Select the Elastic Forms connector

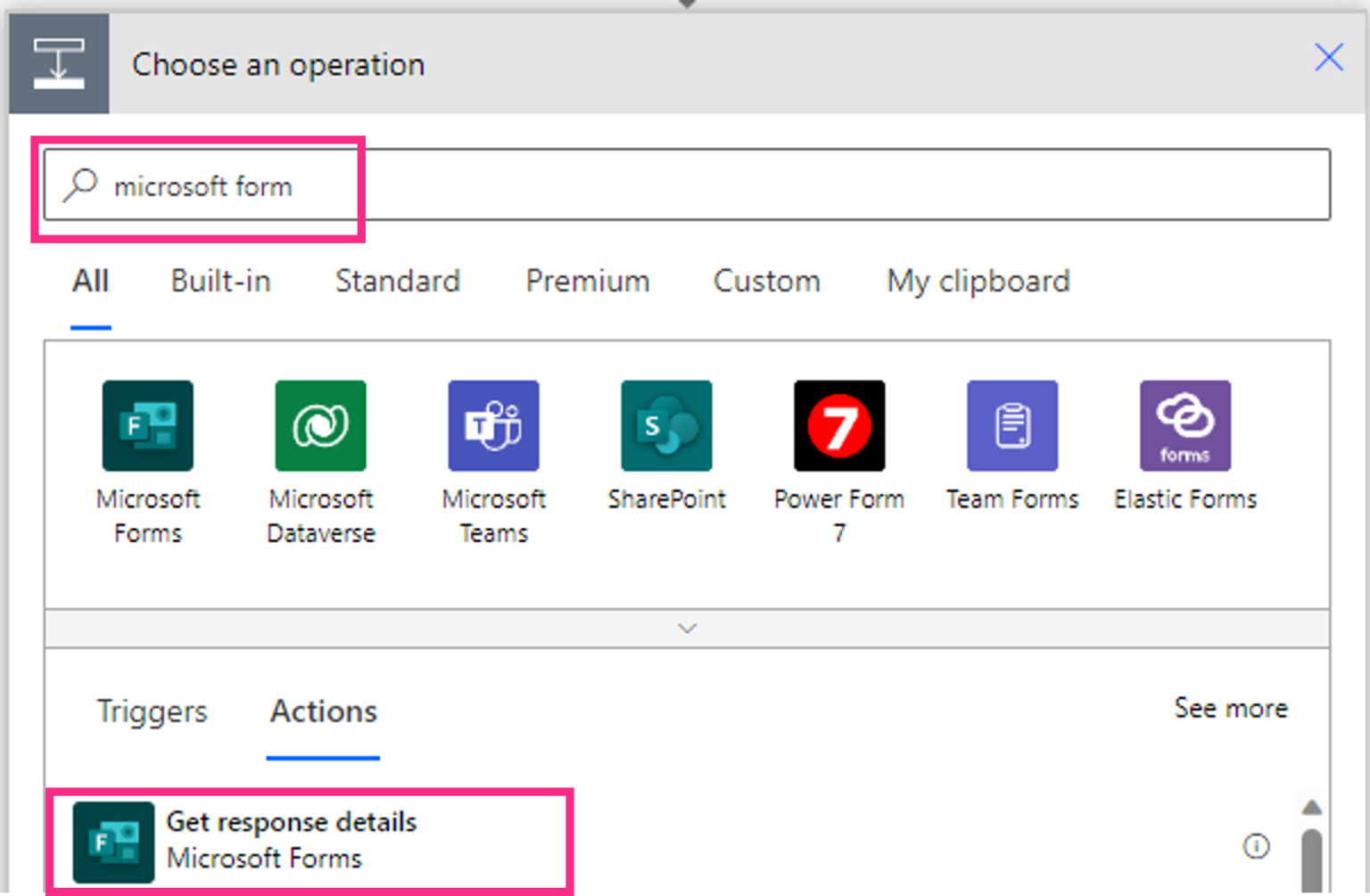[1184, 425]
